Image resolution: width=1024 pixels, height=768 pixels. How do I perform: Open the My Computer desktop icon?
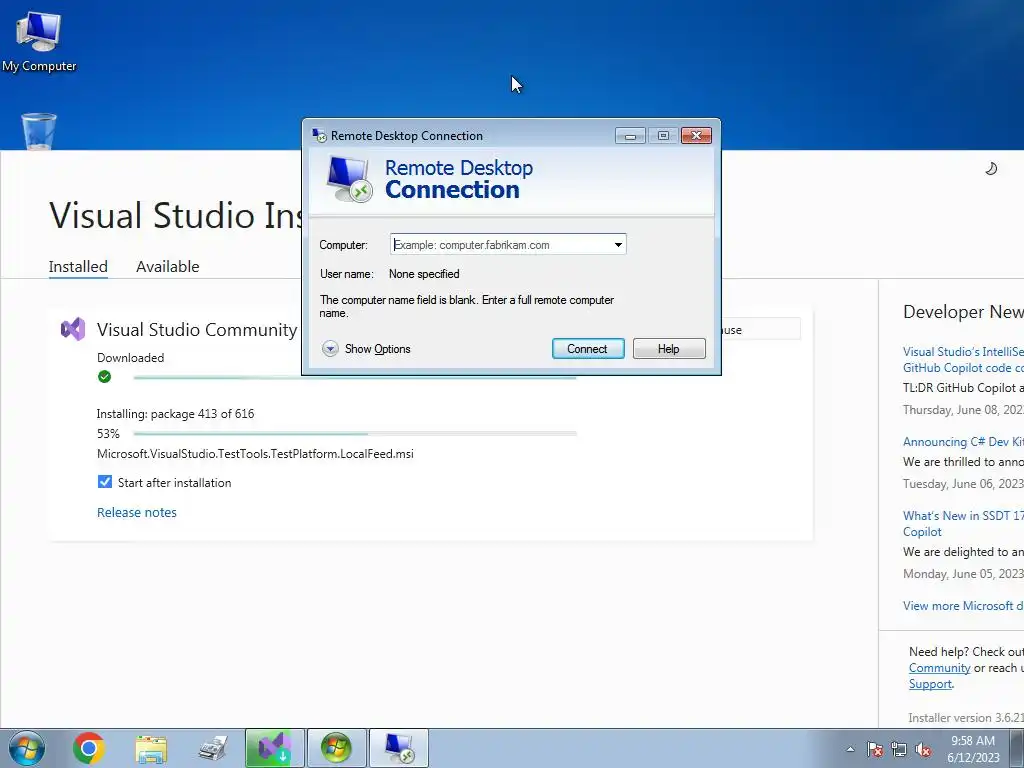click(39, 42)
